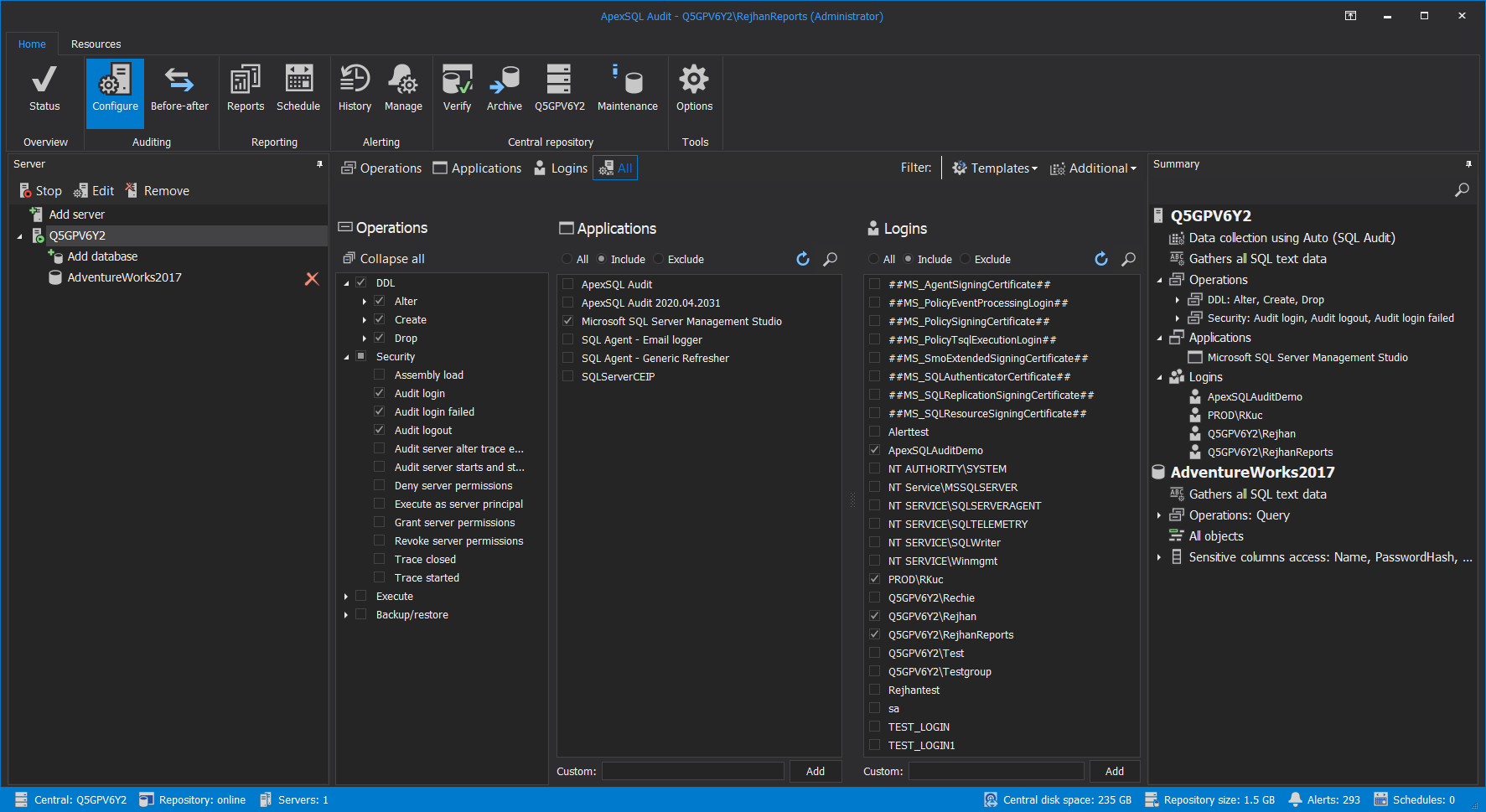Click the Archive repository icon
The width and height of the screenshot is (1486, 812).
pos(505,89)
